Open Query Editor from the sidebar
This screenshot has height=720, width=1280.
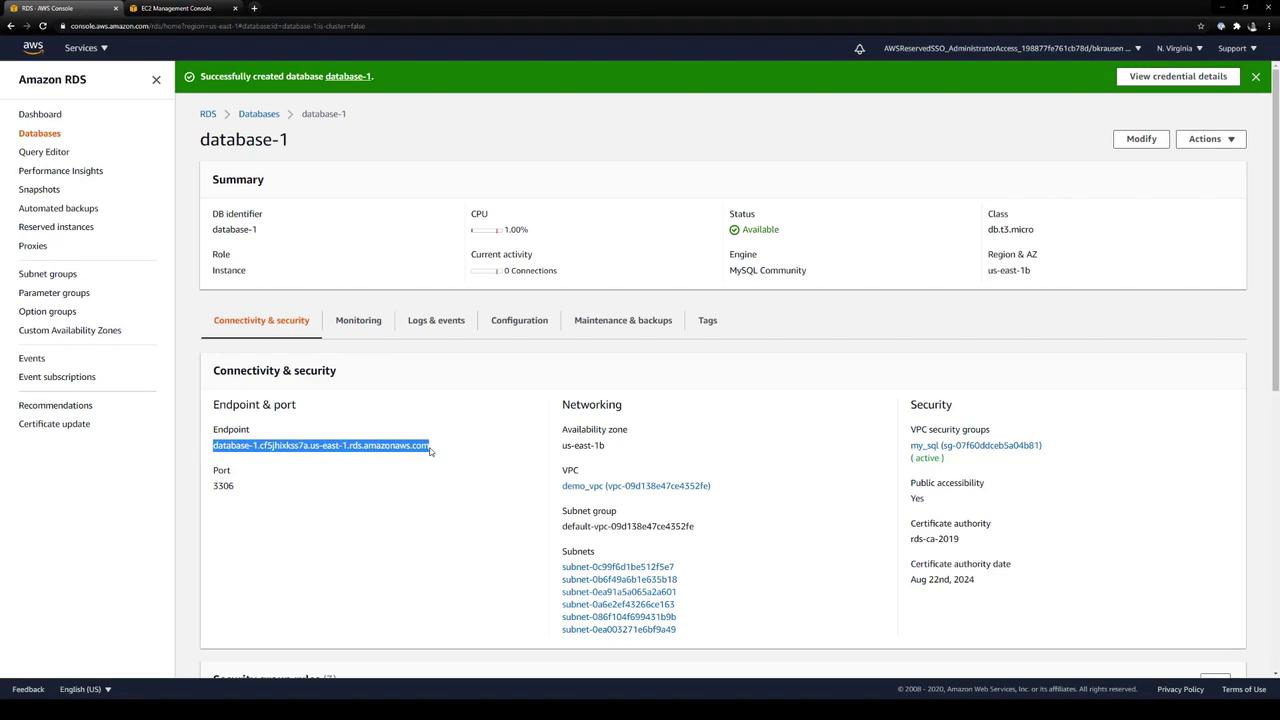(x=44, y=152)
